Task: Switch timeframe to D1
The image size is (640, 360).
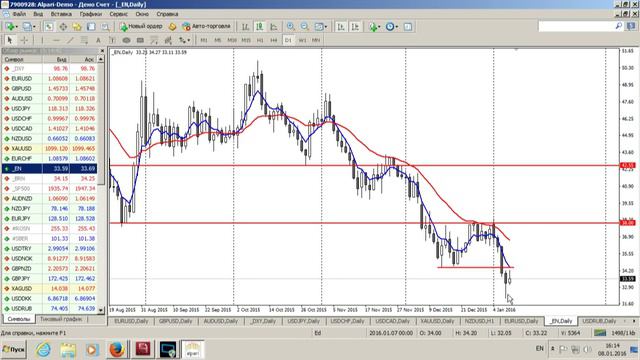Action: 288,40
